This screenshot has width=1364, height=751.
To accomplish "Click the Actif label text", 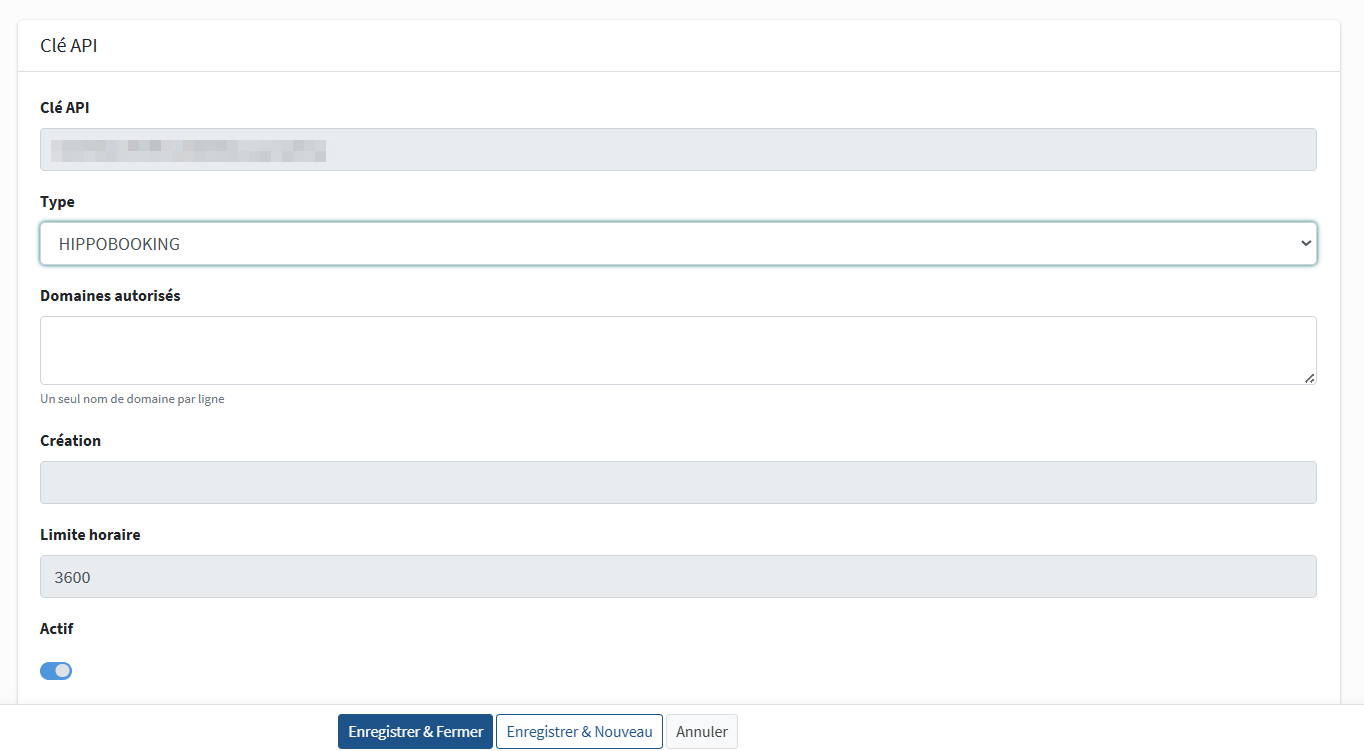I will (x=57, y=629).
